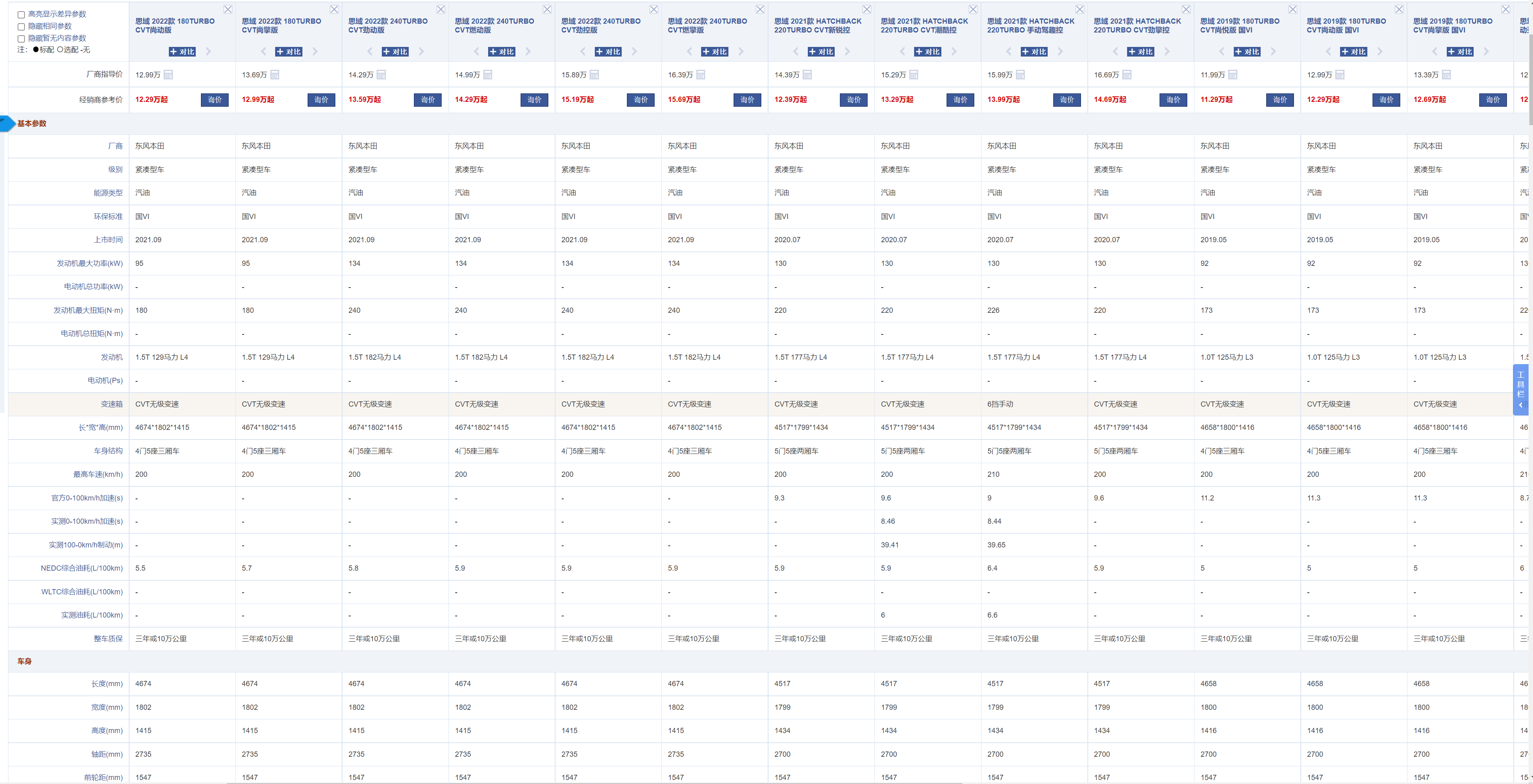Viewport: 1533px width, 784px height.
Task: Remove the 2022款 180TURBO CVT尚擎版 column
Action: coord(335,10)
